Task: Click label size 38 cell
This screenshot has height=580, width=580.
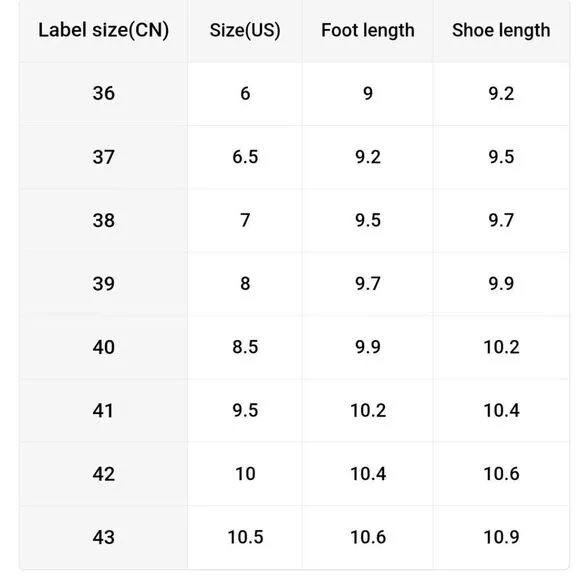Action: click(104, 220)
